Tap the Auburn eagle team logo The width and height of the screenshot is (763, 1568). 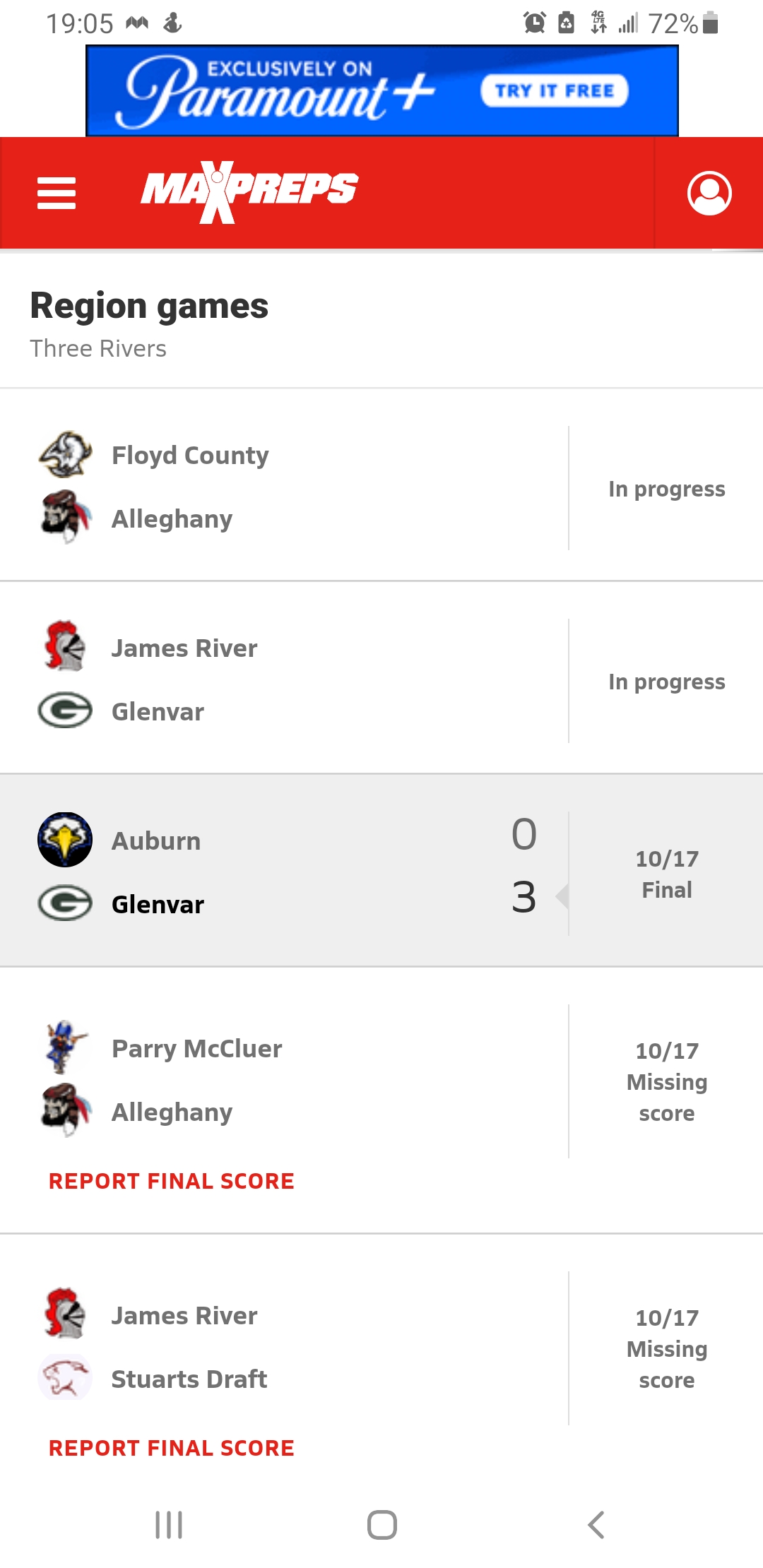point(65,840)
